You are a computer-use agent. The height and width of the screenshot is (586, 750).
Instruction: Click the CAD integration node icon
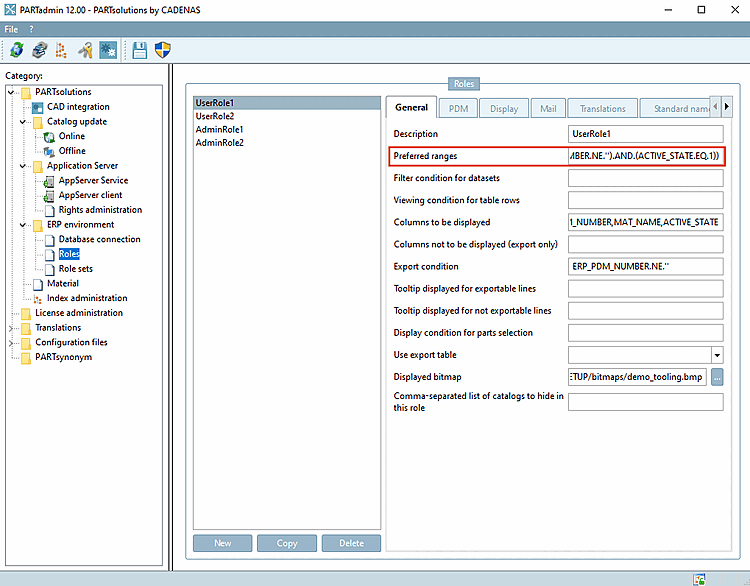pos(38,107)
